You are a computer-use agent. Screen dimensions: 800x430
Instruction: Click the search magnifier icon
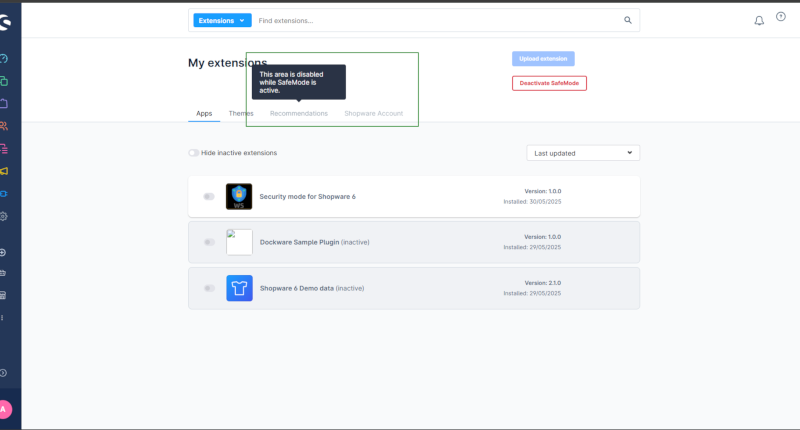click(628, 20)
